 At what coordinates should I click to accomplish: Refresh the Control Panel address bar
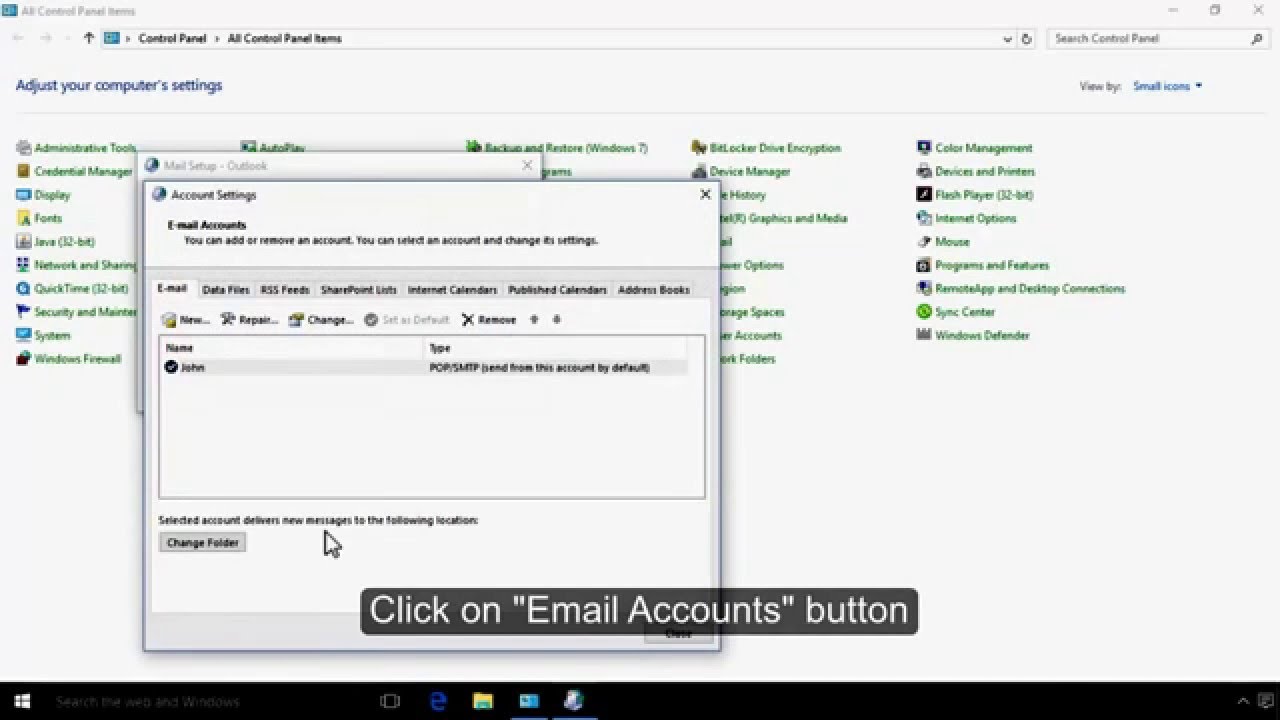click(x=1026, y=39)
